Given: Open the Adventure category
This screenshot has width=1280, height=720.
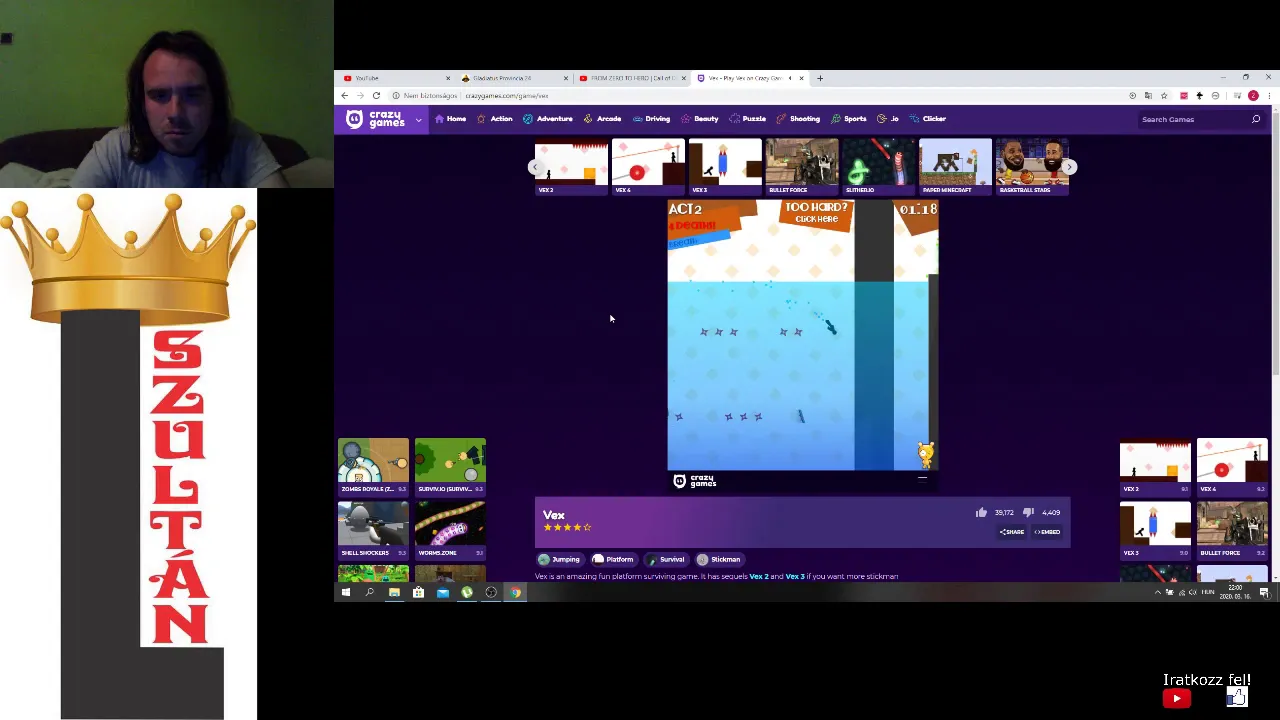Looking at the screenshot, I should (547, 119).
